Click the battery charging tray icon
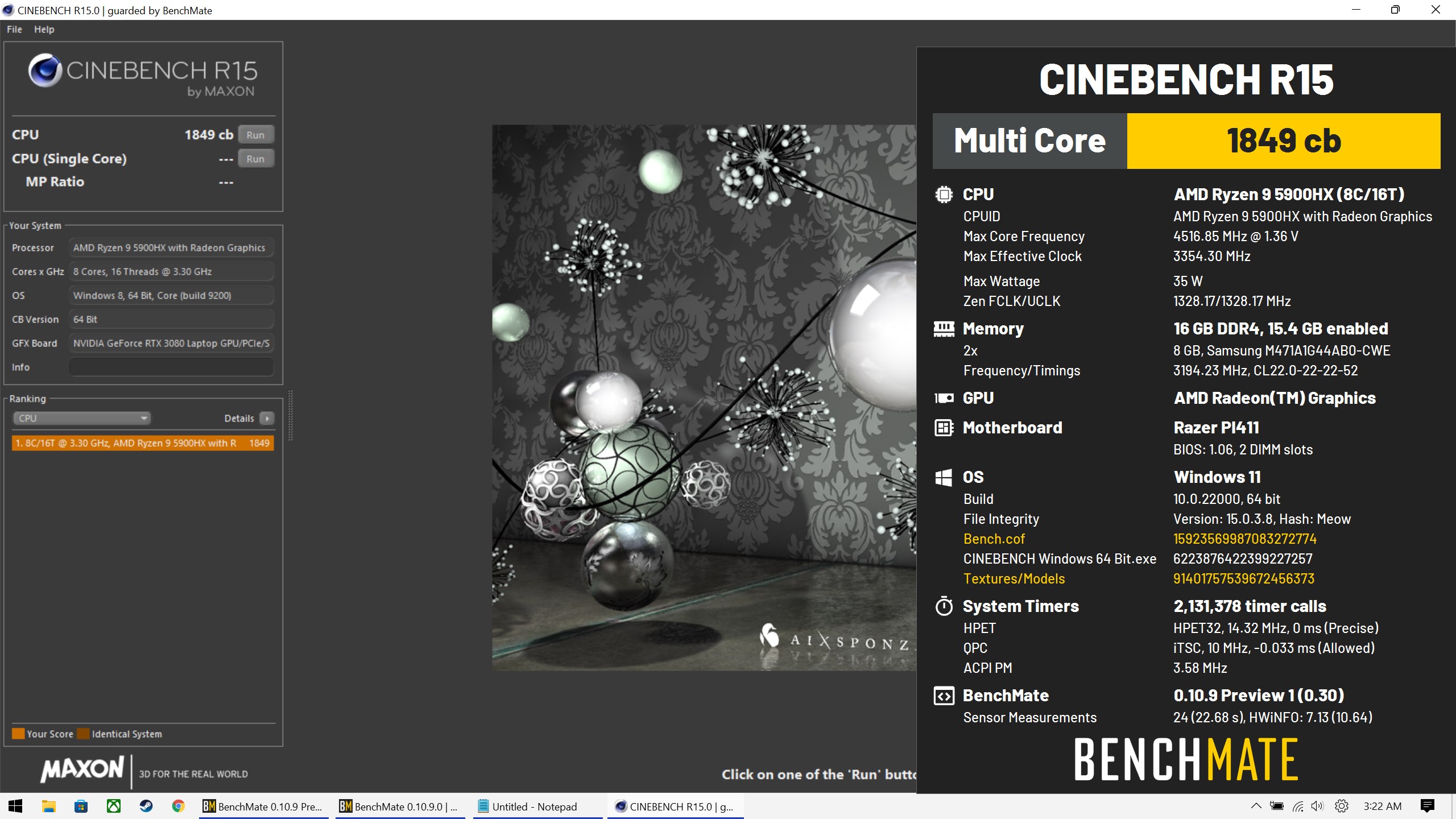Viewport: 1456px width, 819px height. (1277, 806)
